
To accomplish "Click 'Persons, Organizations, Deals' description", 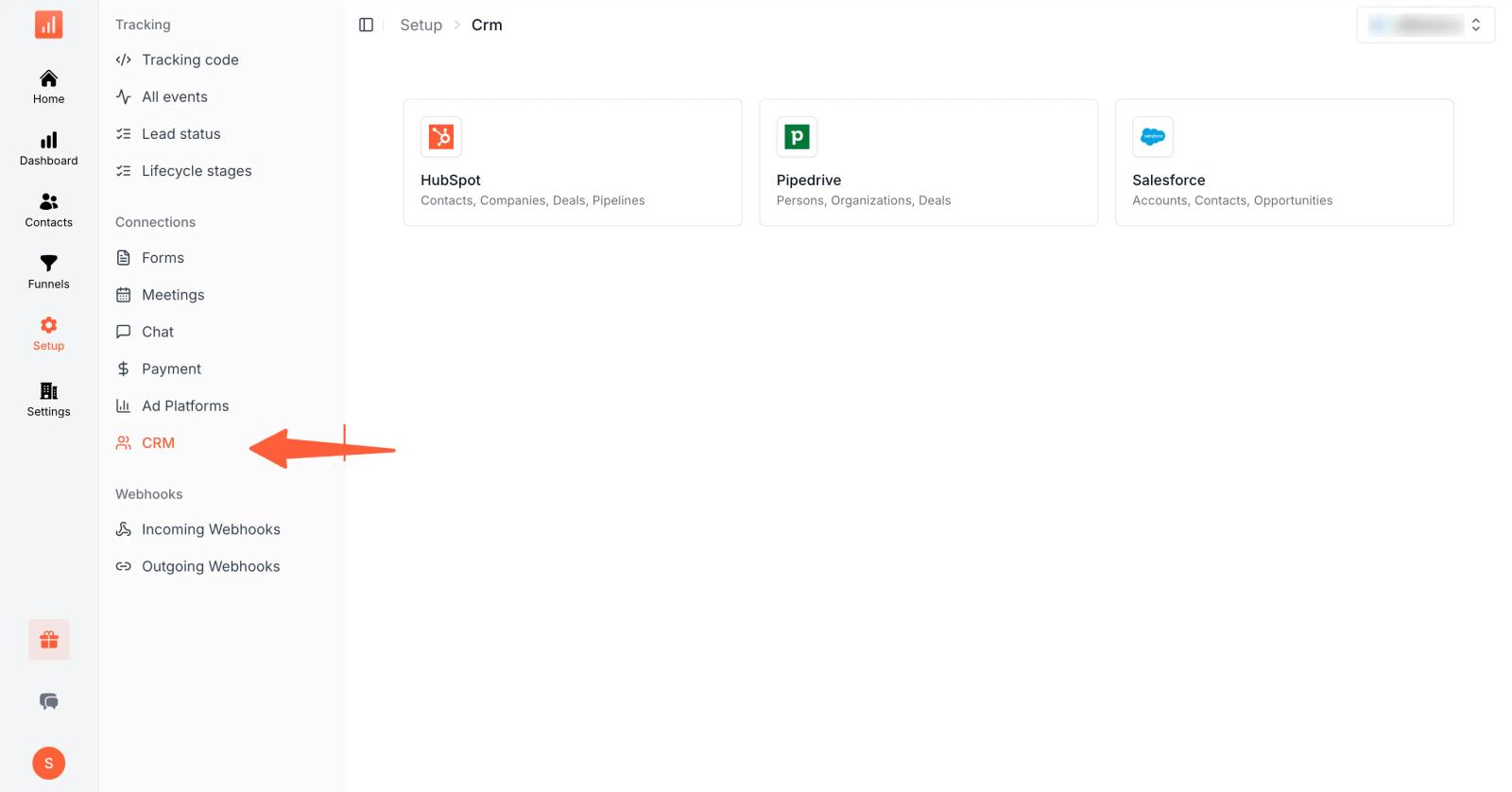I will [x=864, y=200].
